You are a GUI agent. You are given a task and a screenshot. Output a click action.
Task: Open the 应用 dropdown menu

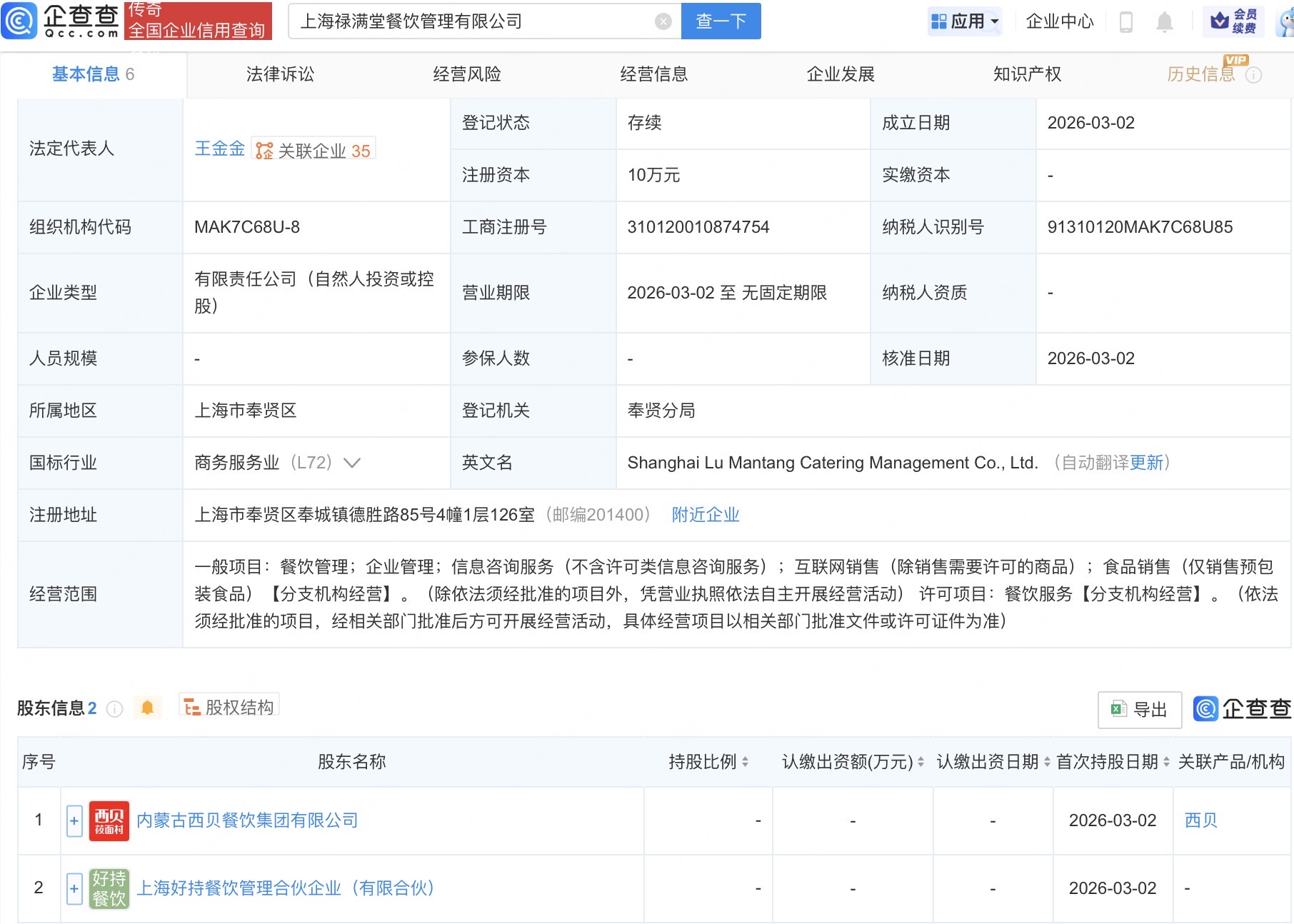[965, 21]
